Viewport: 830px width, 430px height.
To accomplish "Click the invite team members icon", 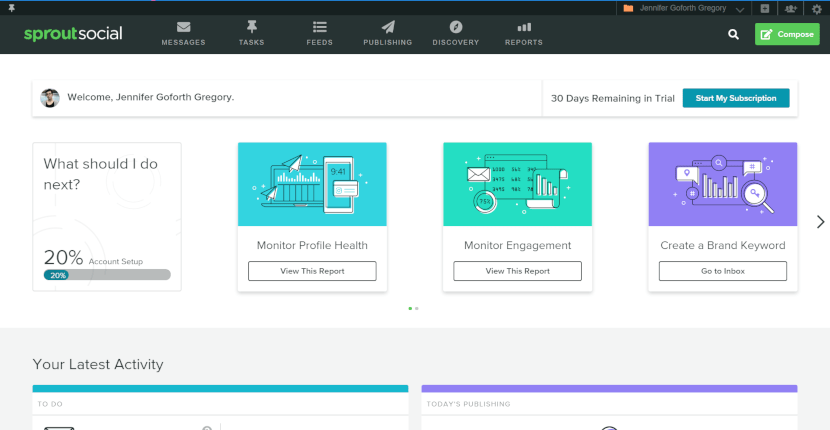I will pyautogui.click(x=791, y=8).
